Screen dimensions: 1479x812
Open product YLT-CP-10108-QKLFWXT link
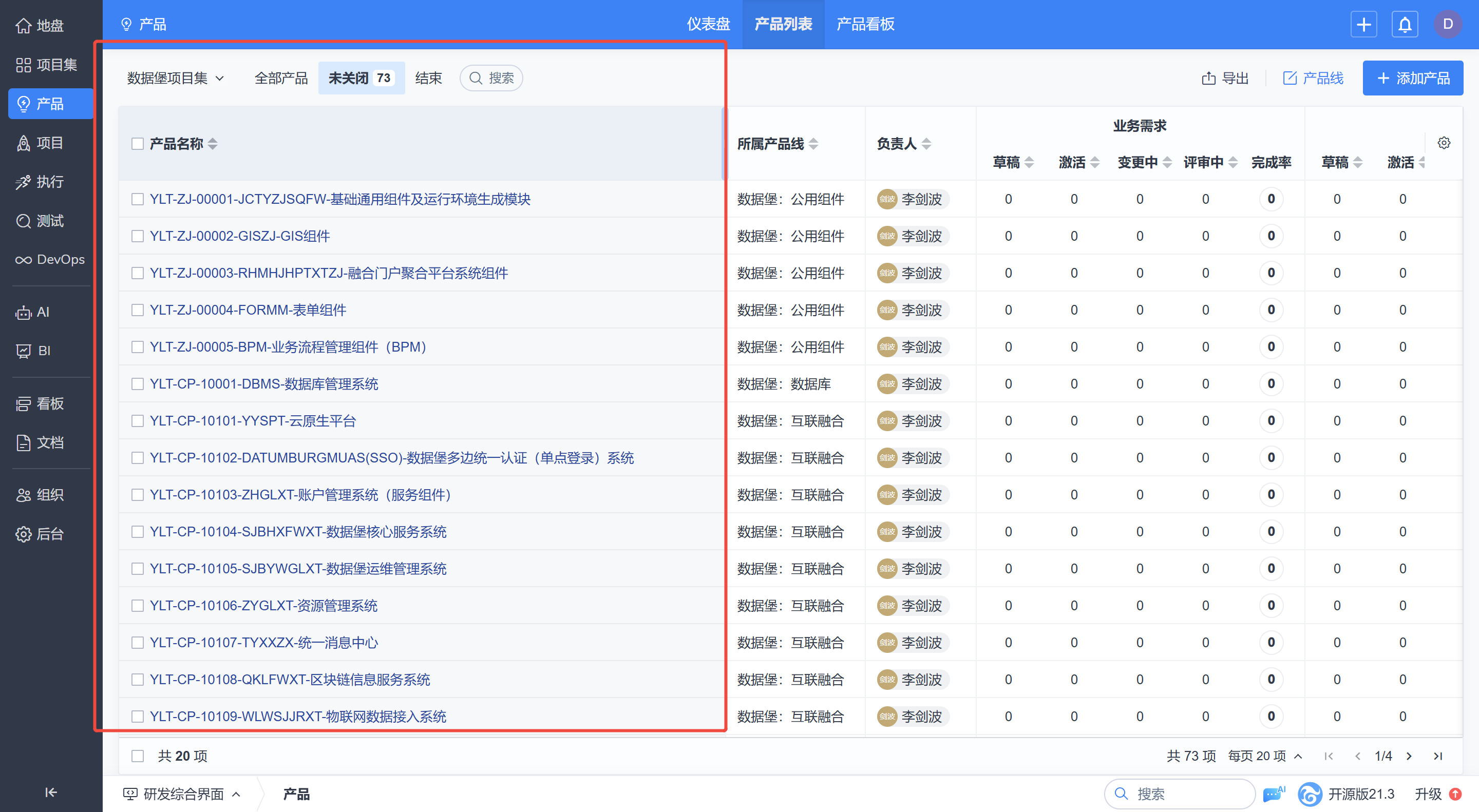tap(289, 680)
